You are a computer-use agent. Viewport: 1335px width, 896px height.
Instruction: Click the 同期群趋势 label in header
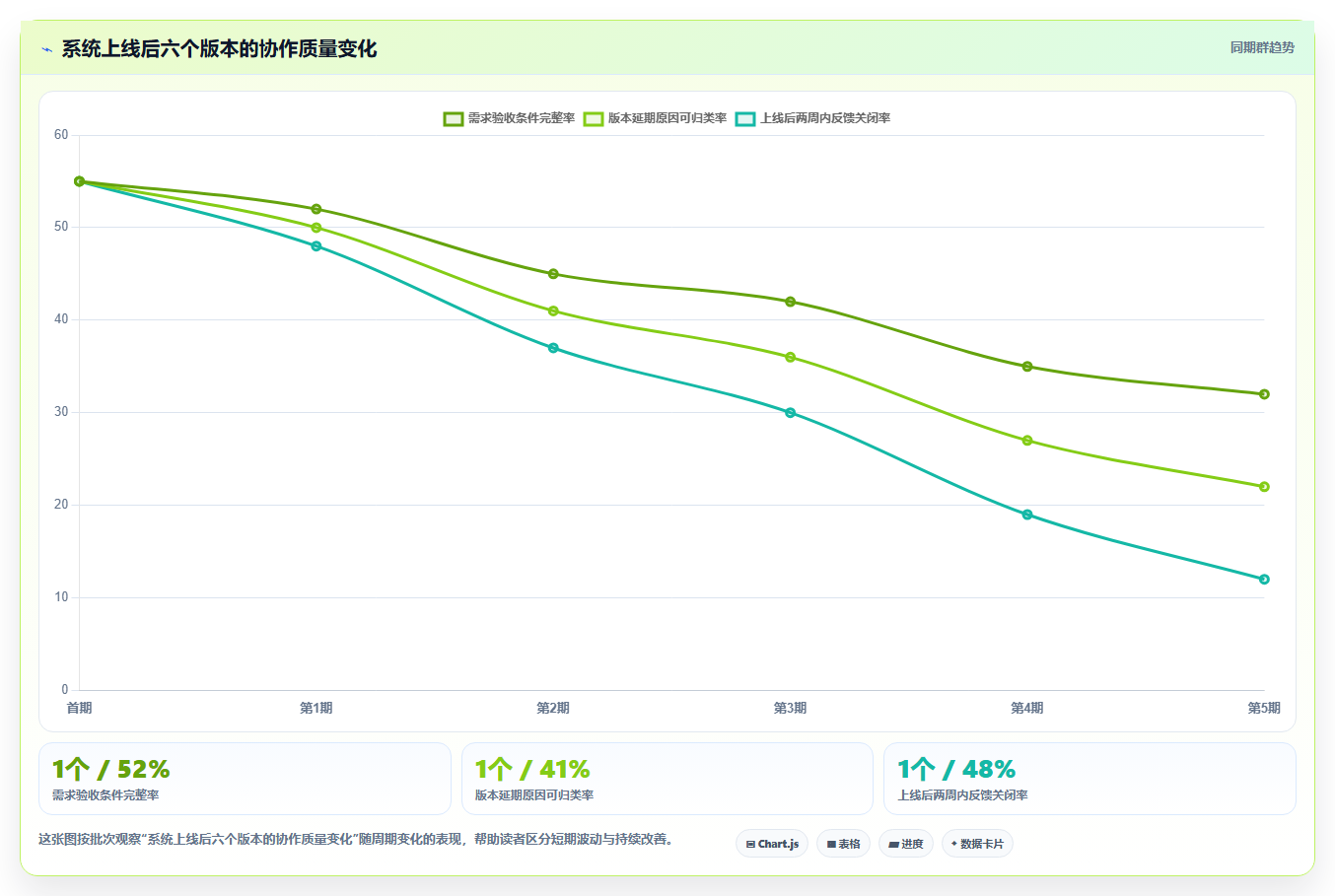click(1262, 47)
